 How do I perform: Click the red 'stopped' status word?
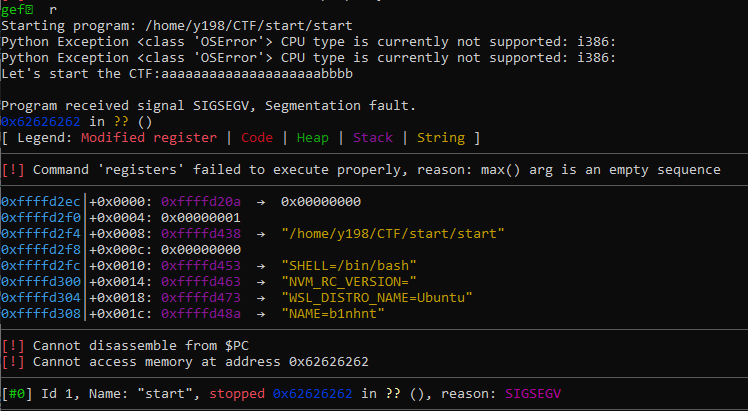point(237,394)
